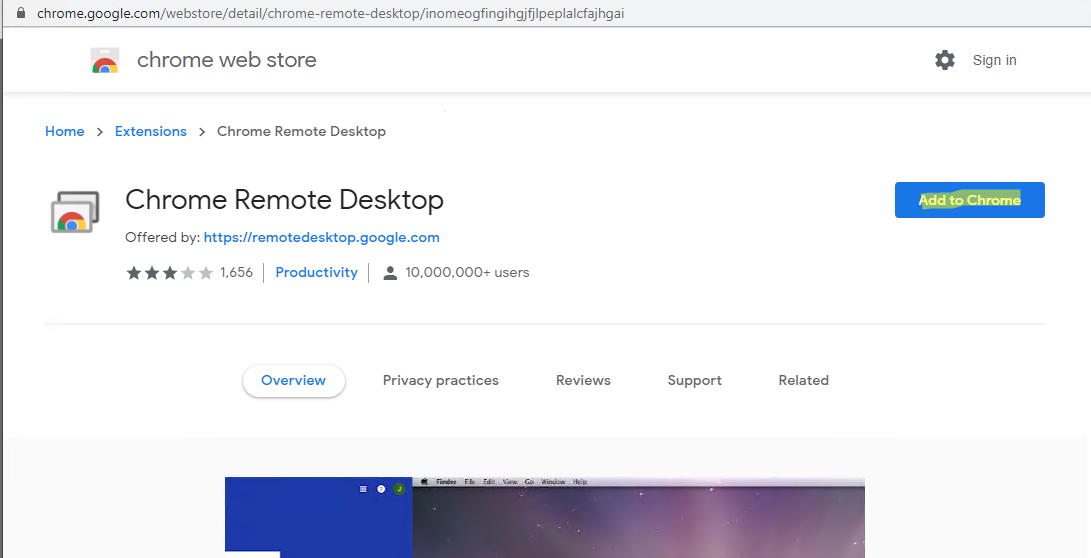The height and width of the screenshot is (558, 1091).
Task: Open the remotedesktop.google.com publisher link
Action: click(x=321, y=237)
